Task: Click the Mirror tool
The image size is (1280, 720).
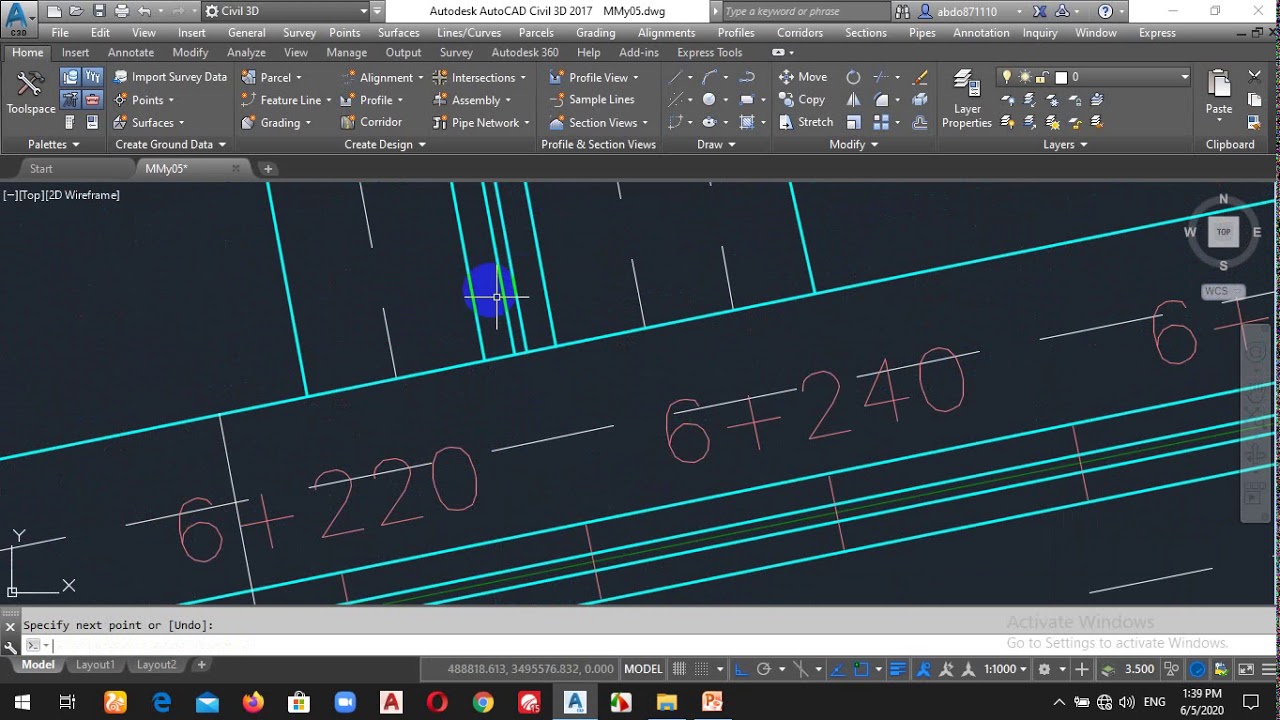Action: [x=853, y=100]
